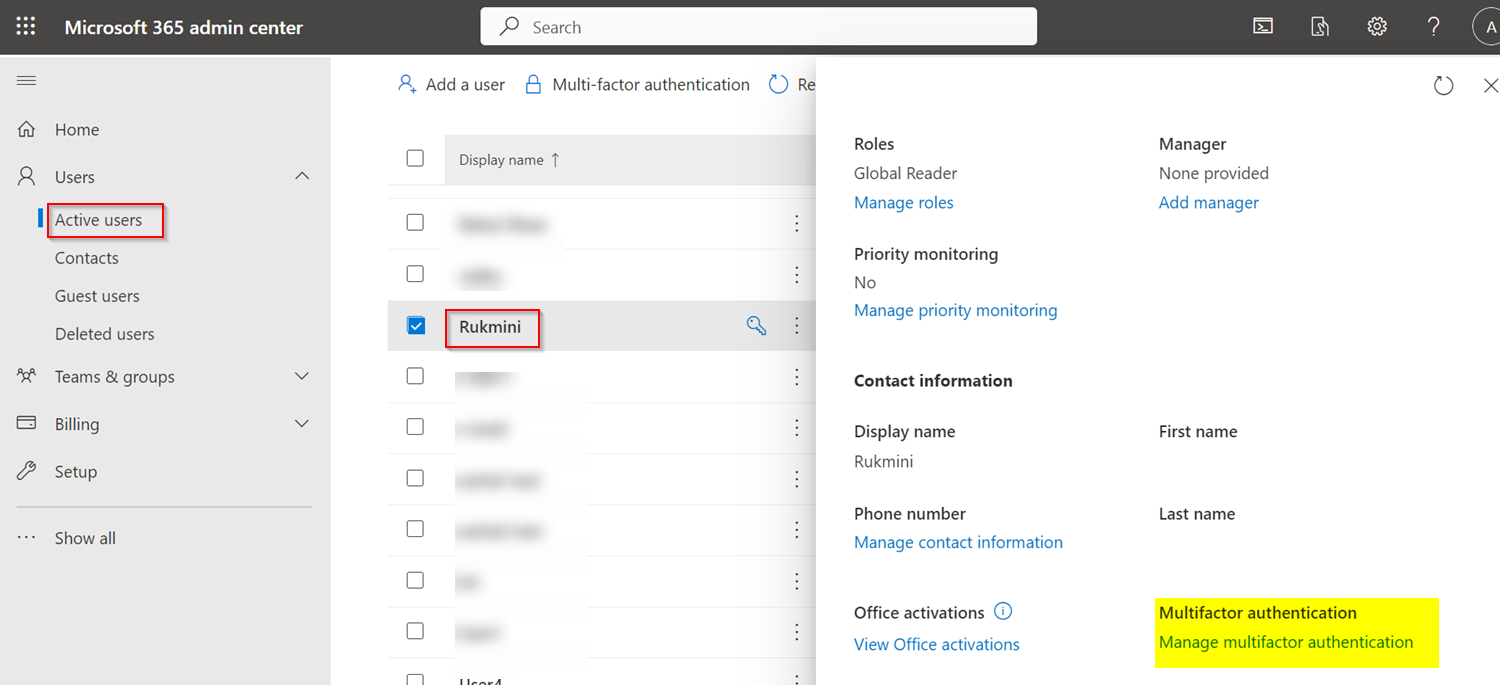The width and height of the screenshot is (1500, 685).
Task: Open the app launcher waffle icon
Action: click(26, 27)
